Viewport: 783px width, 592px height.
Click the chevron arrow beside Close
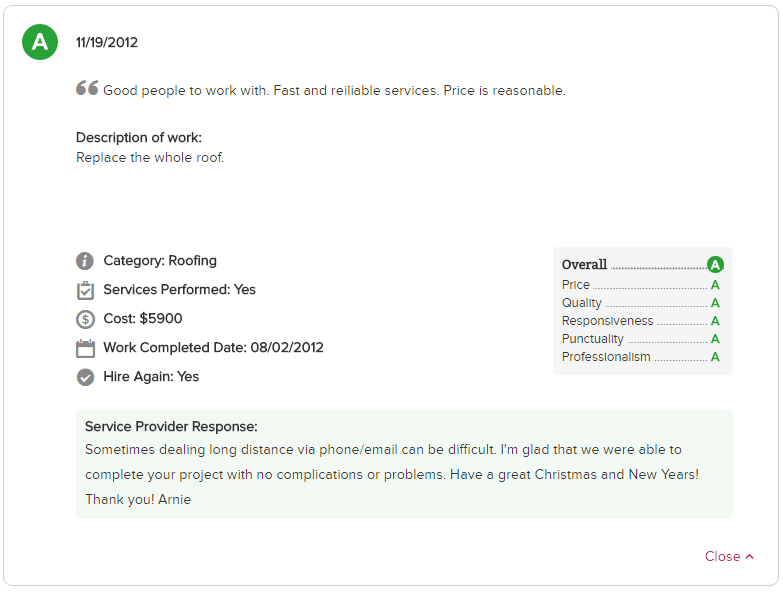click(x=749, y=556)
